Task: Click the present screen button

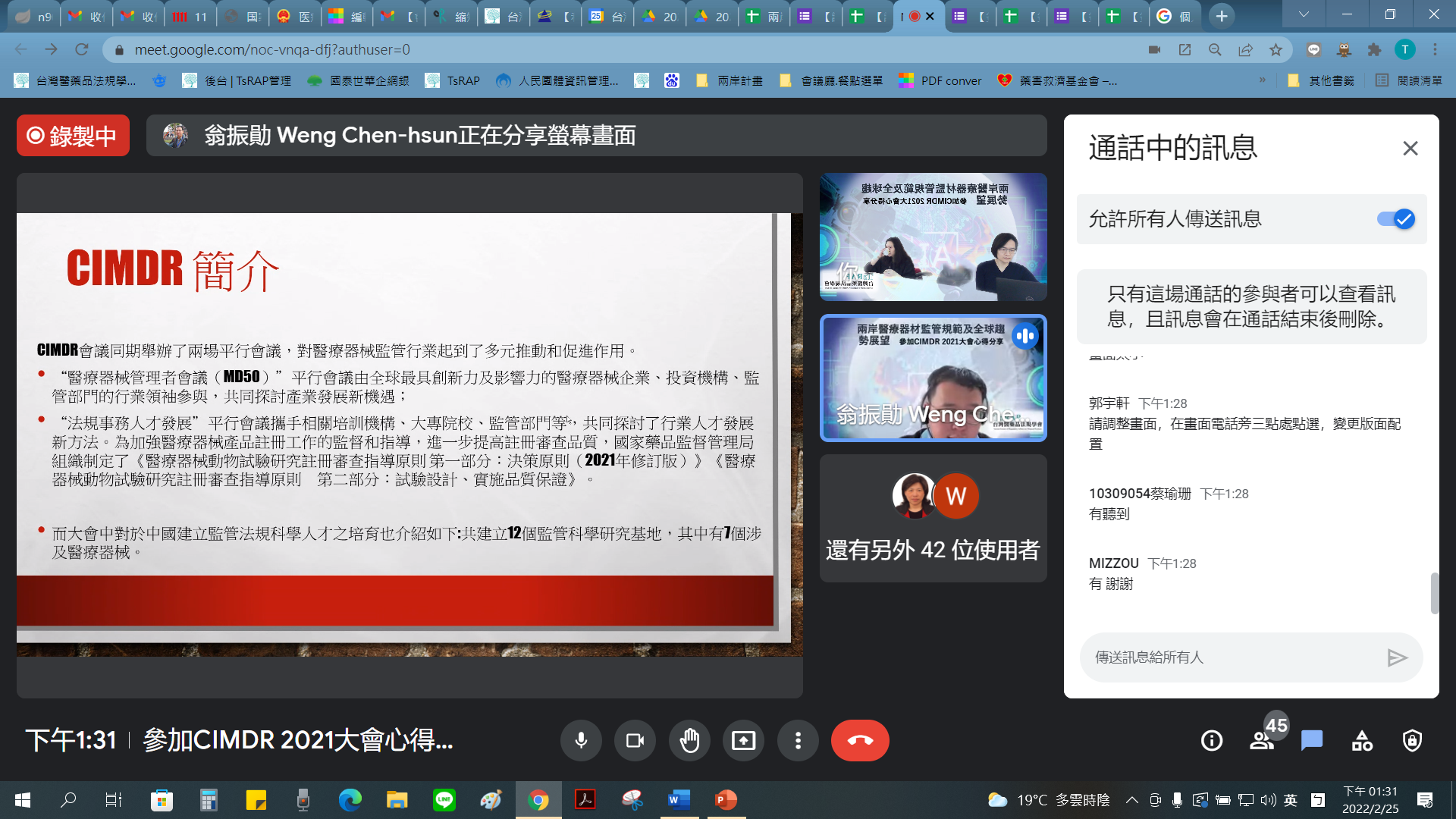Action: pyautogui.click(x=743, y=741)
